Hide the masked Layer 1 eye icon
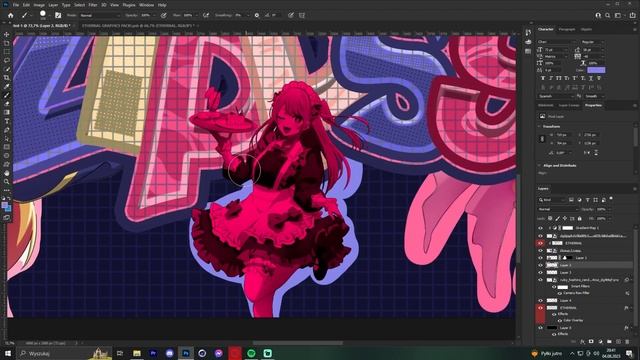This screenshot has height=360, width=640. click(540, 258)
